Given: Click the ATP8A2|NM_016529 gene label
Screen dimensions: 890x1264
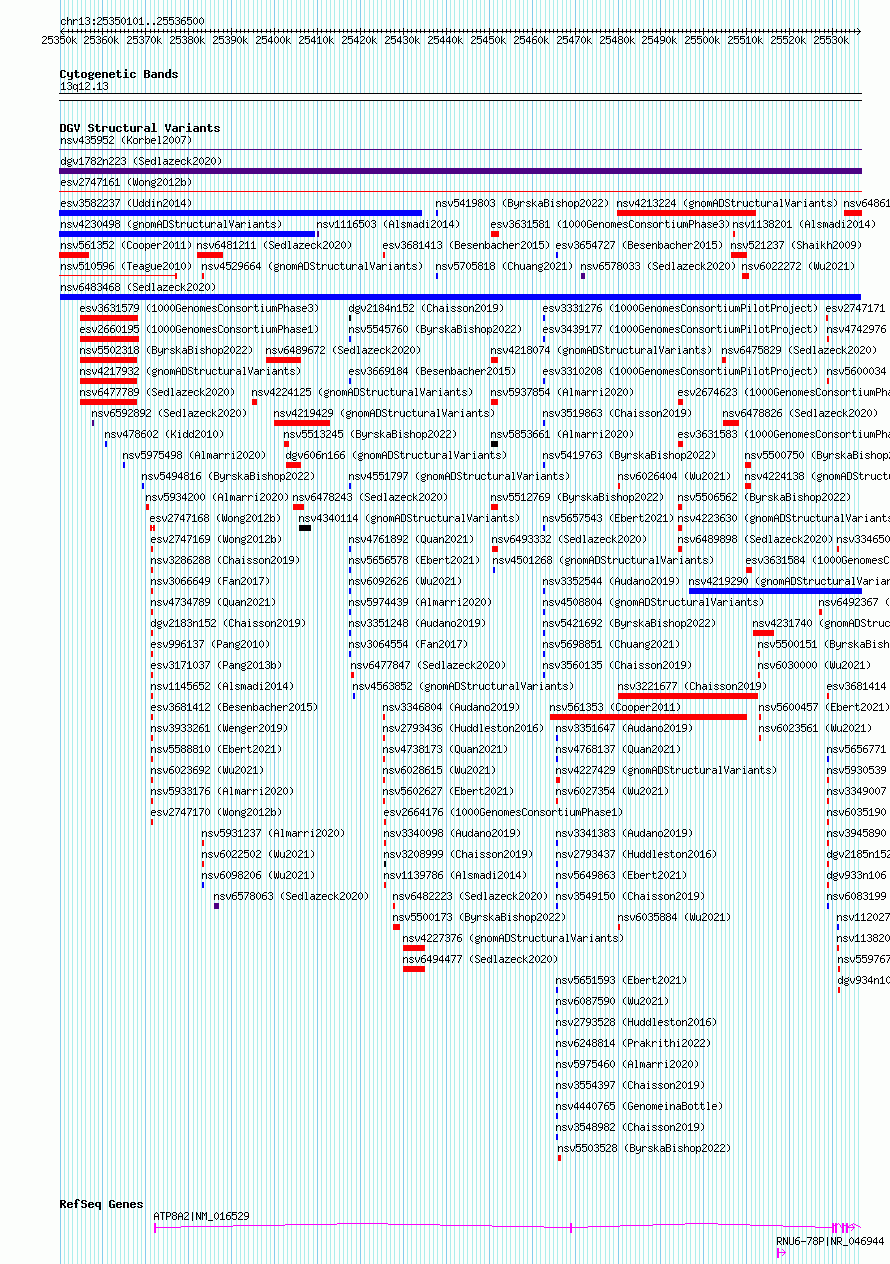Looking at the screenshot, I should tap(202, 1216).
